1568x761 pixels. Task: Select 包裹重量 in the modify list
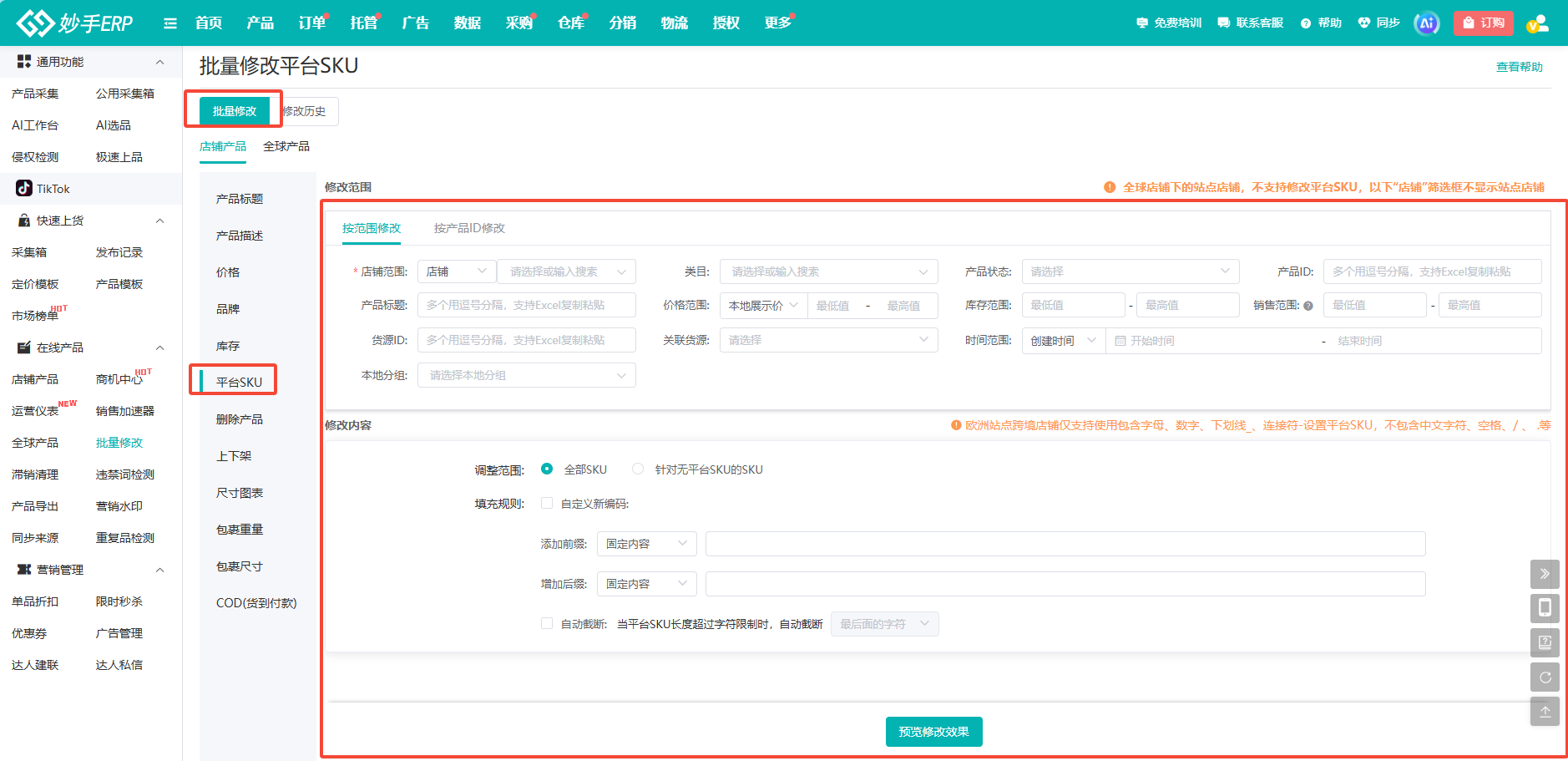(240, 530)
